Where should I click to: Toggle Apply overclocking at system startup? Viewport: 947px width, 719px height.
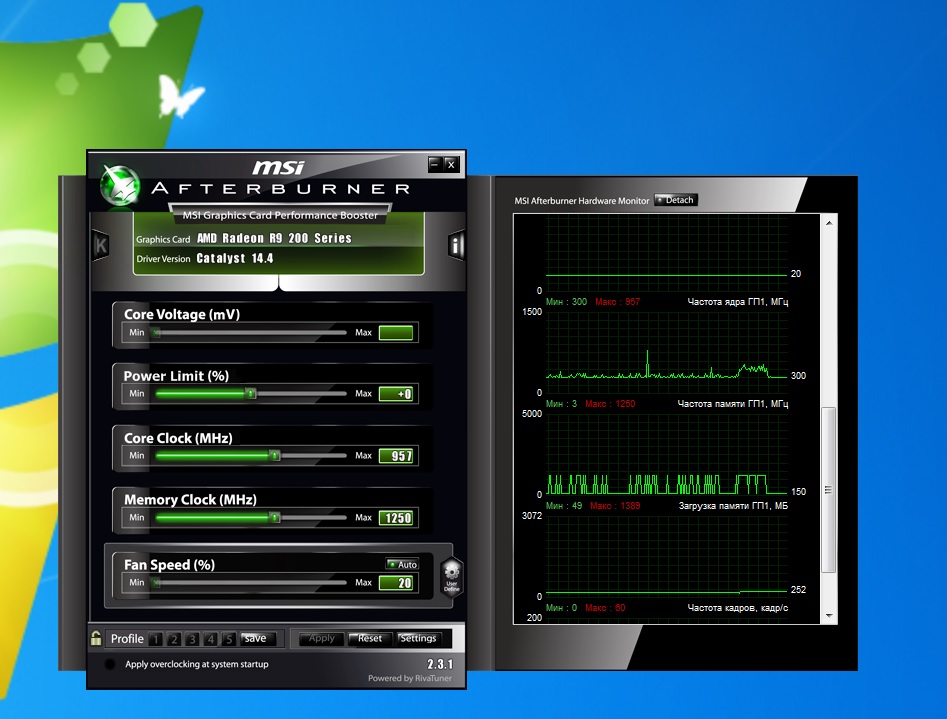pos(110,664)
